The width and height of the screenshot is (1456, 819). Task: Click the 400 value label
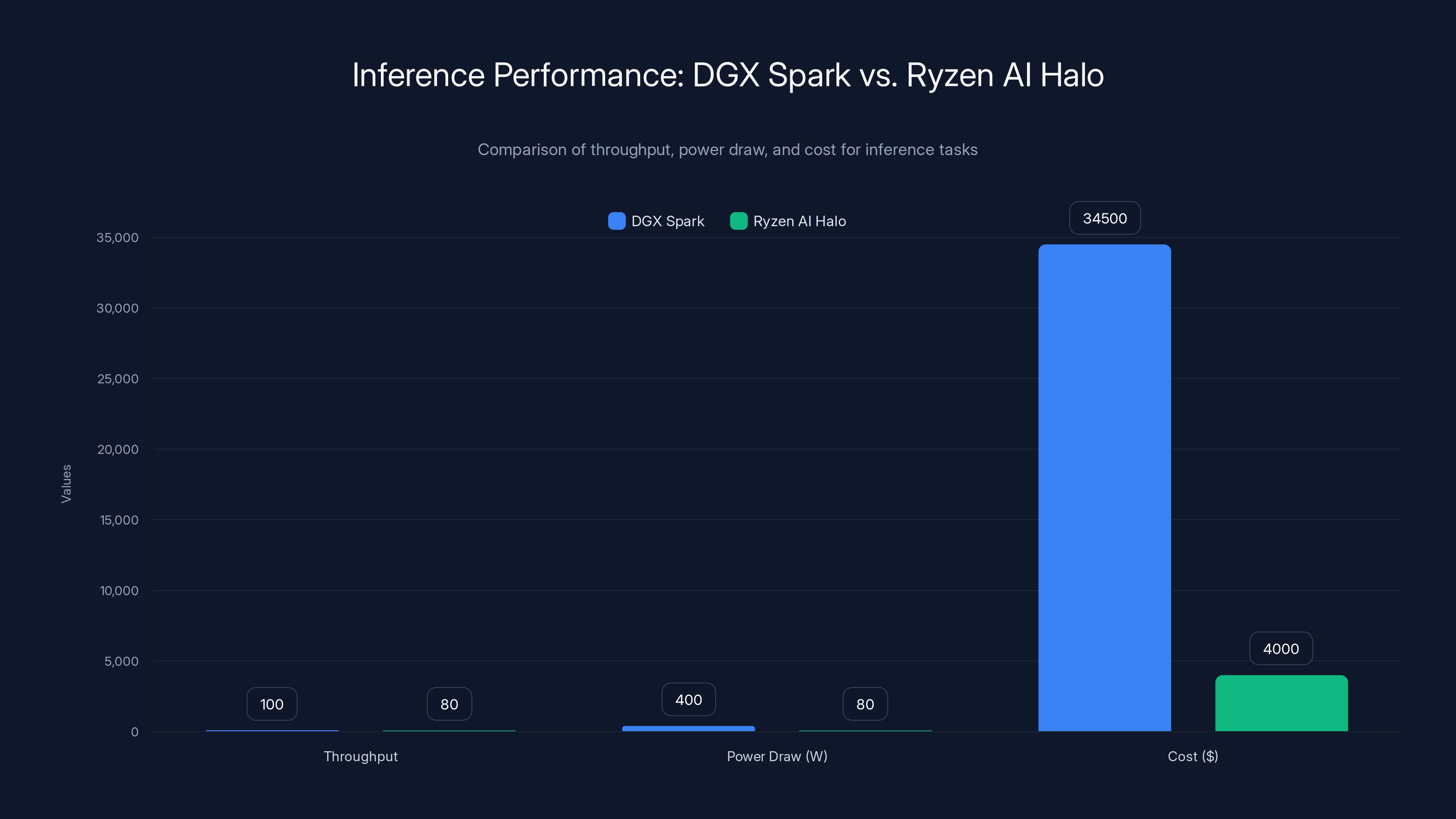click(x=688, y=699)
